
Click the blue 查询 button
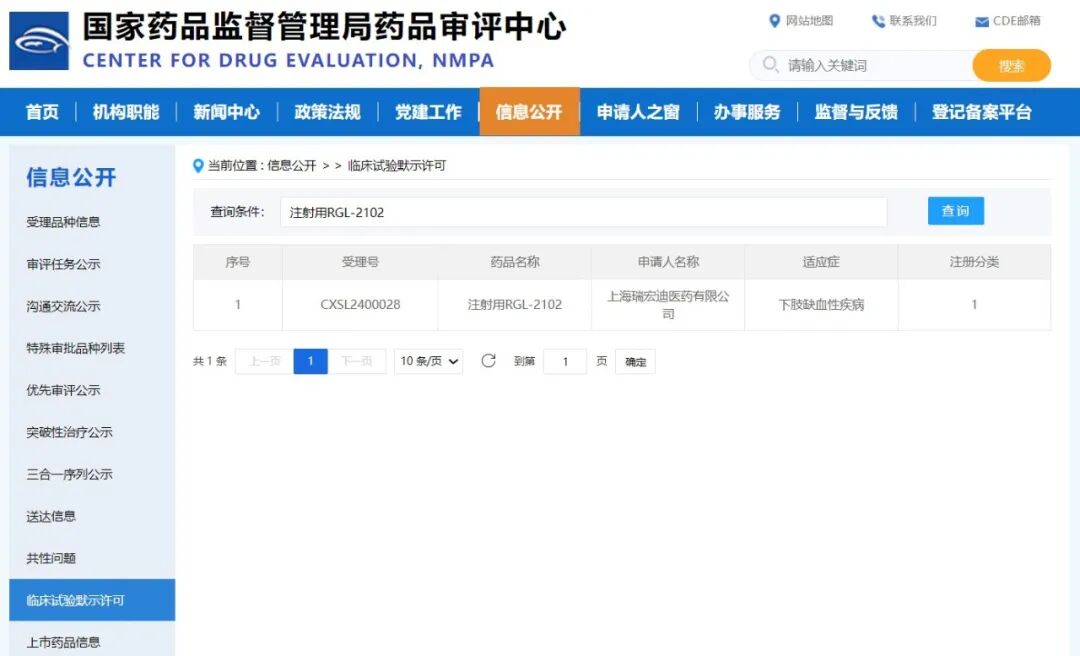[x=955, y=211]
